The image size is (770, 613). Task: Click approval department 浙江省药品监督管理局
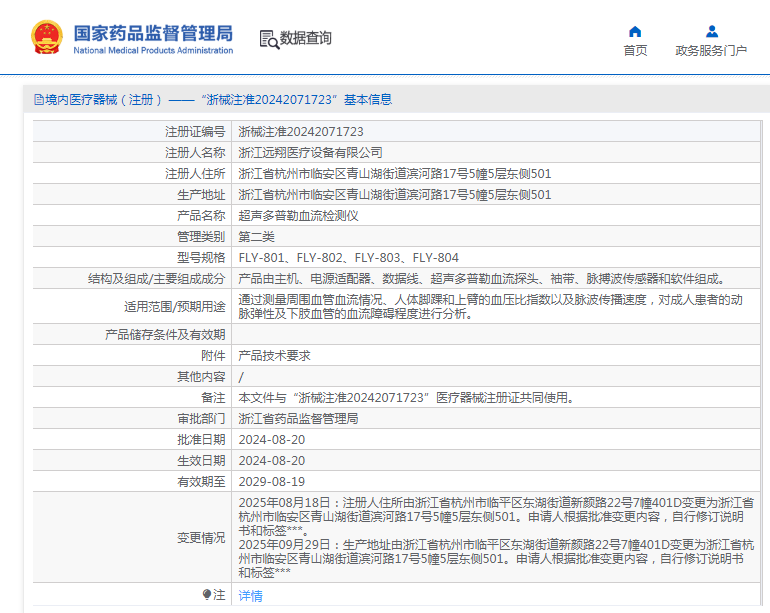[x=298, y=418]
